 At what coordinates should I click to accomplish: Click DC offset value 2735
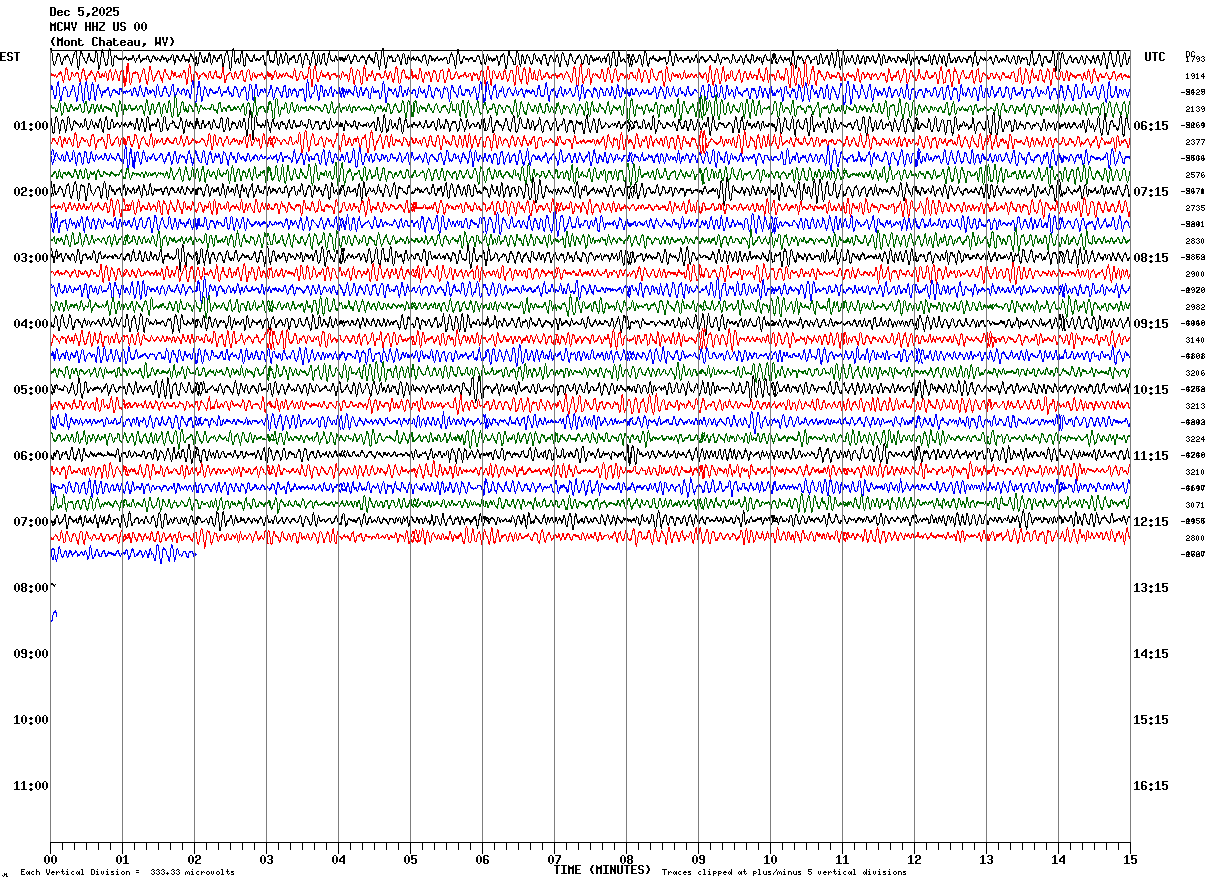click(1195, 208)
